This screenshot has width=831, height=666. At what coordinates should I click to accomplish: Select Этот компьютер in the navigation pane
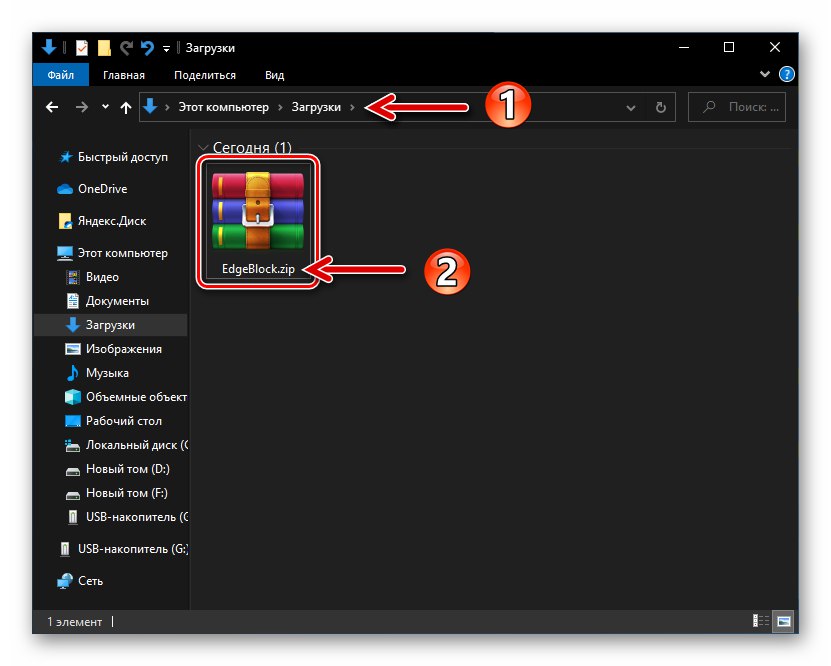tap(112, 253)
